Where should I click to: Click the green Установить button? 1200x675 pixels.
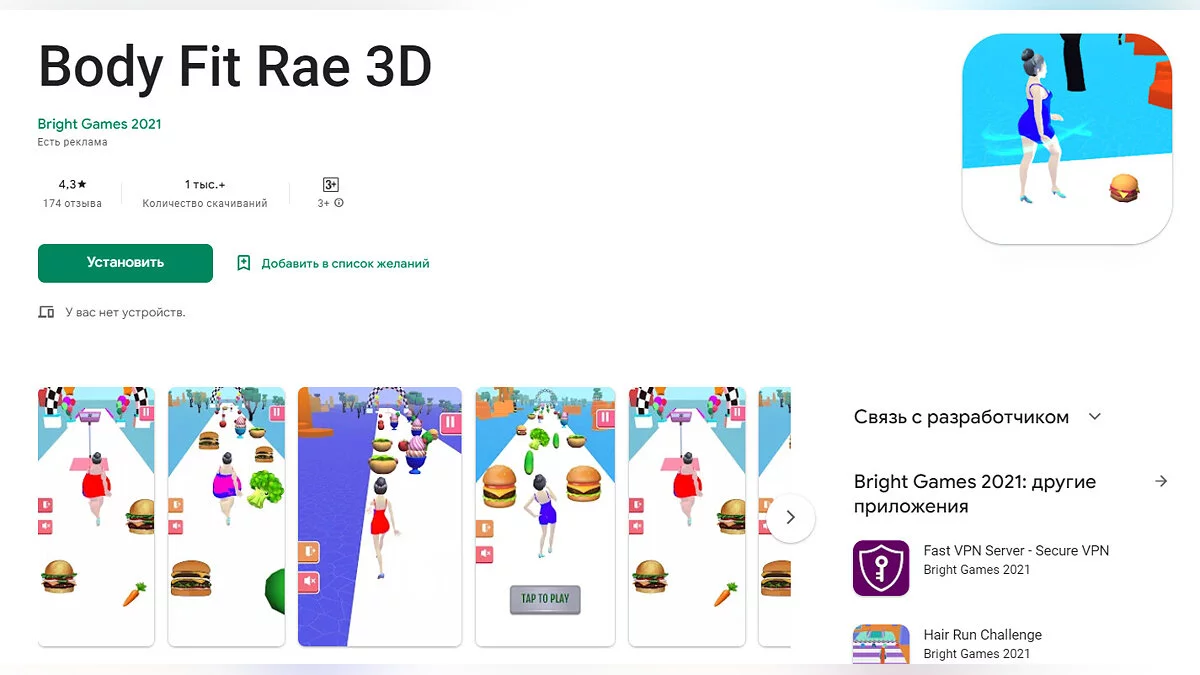(x=125, y=263)
